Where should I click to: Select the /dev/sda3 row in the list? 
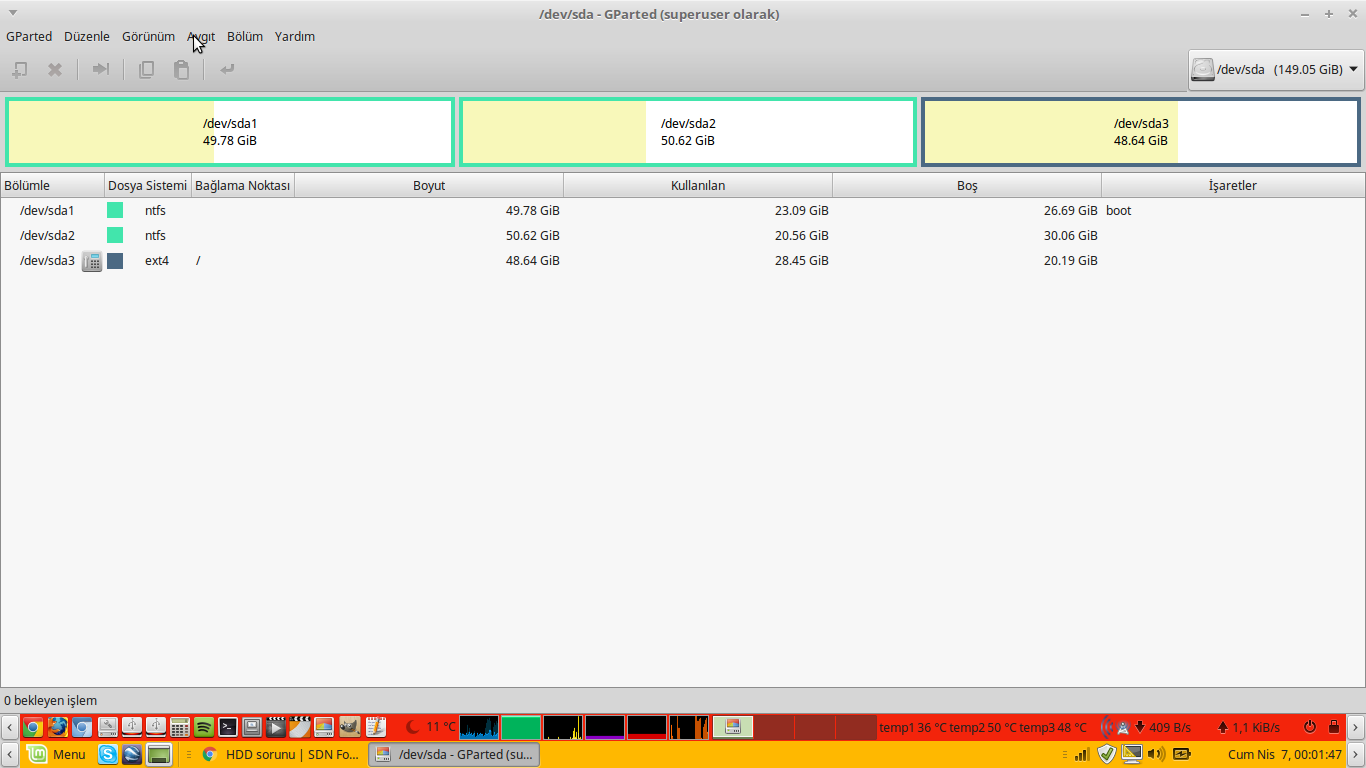(683, 260)
